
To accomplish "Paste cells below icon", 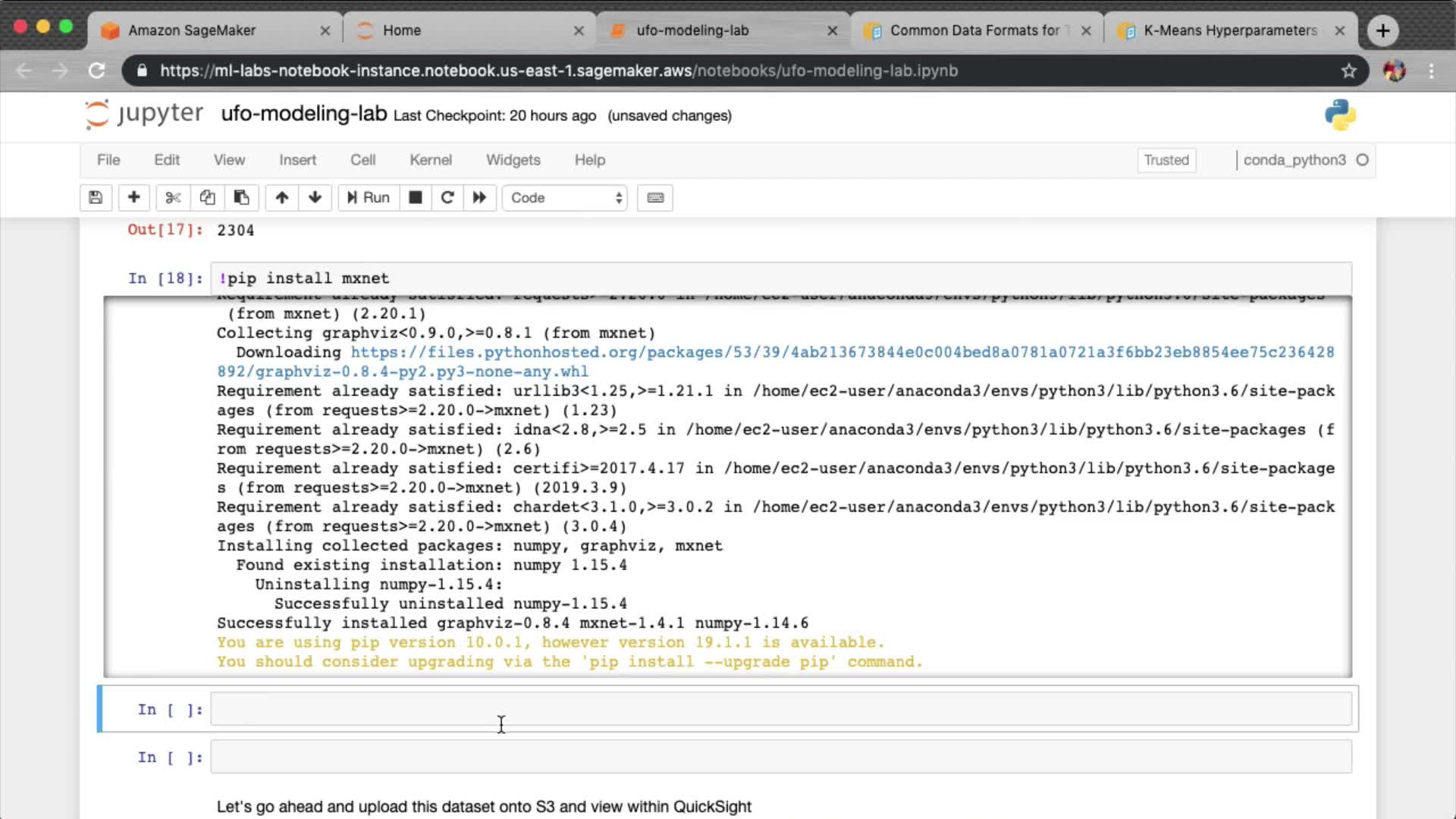I will [x=241, y=198].
